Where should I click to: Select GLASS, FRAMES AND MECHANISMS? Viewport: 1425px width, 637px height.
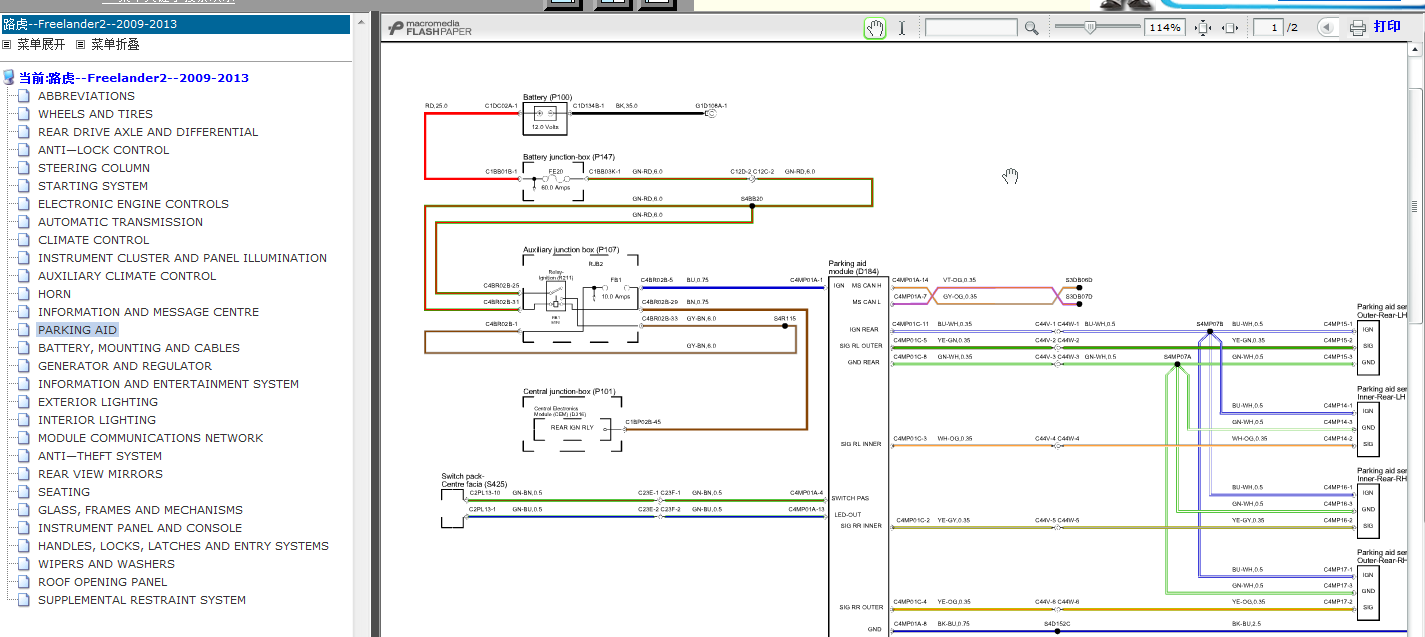click(140, 510)
